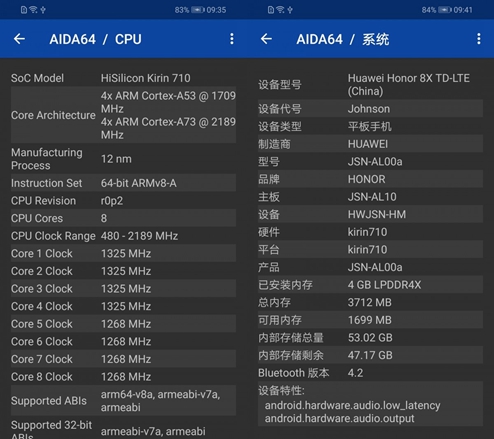Image resolution: width=494 pixels, height=439 pixels.
Task: Select the 型号 JSN-AL00a row
Action: [370, 162]
